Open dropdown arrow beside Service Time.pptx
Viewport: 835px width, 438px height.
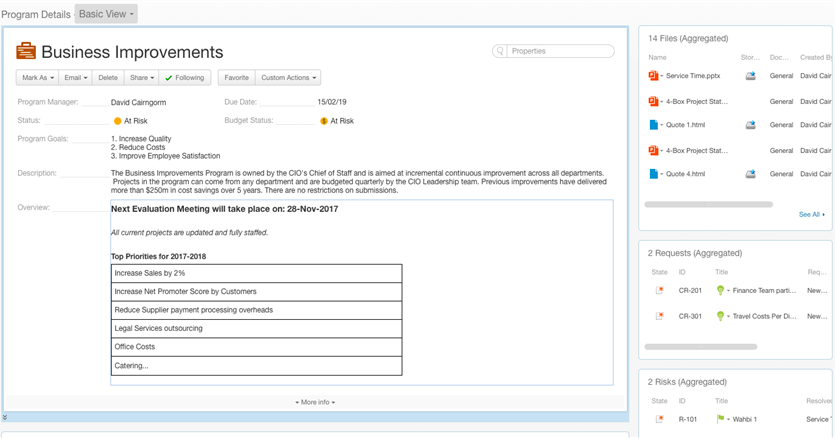662,76
